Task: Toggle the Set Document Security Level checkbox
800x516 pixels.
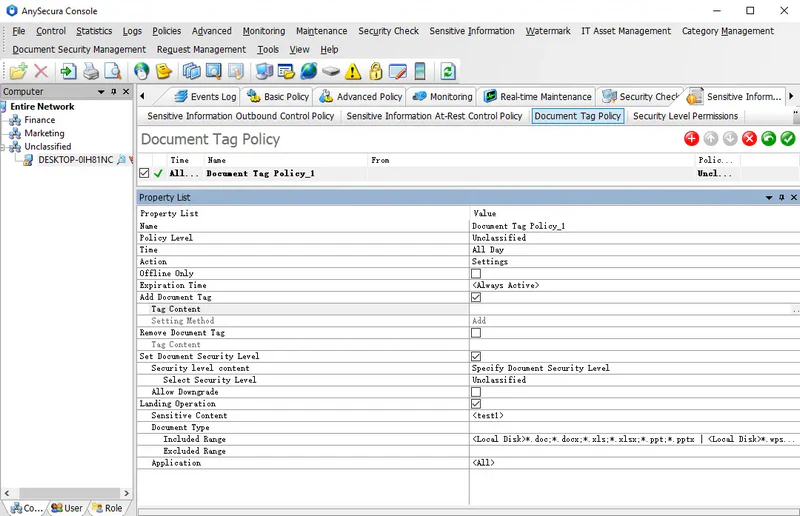Action: 476,356
